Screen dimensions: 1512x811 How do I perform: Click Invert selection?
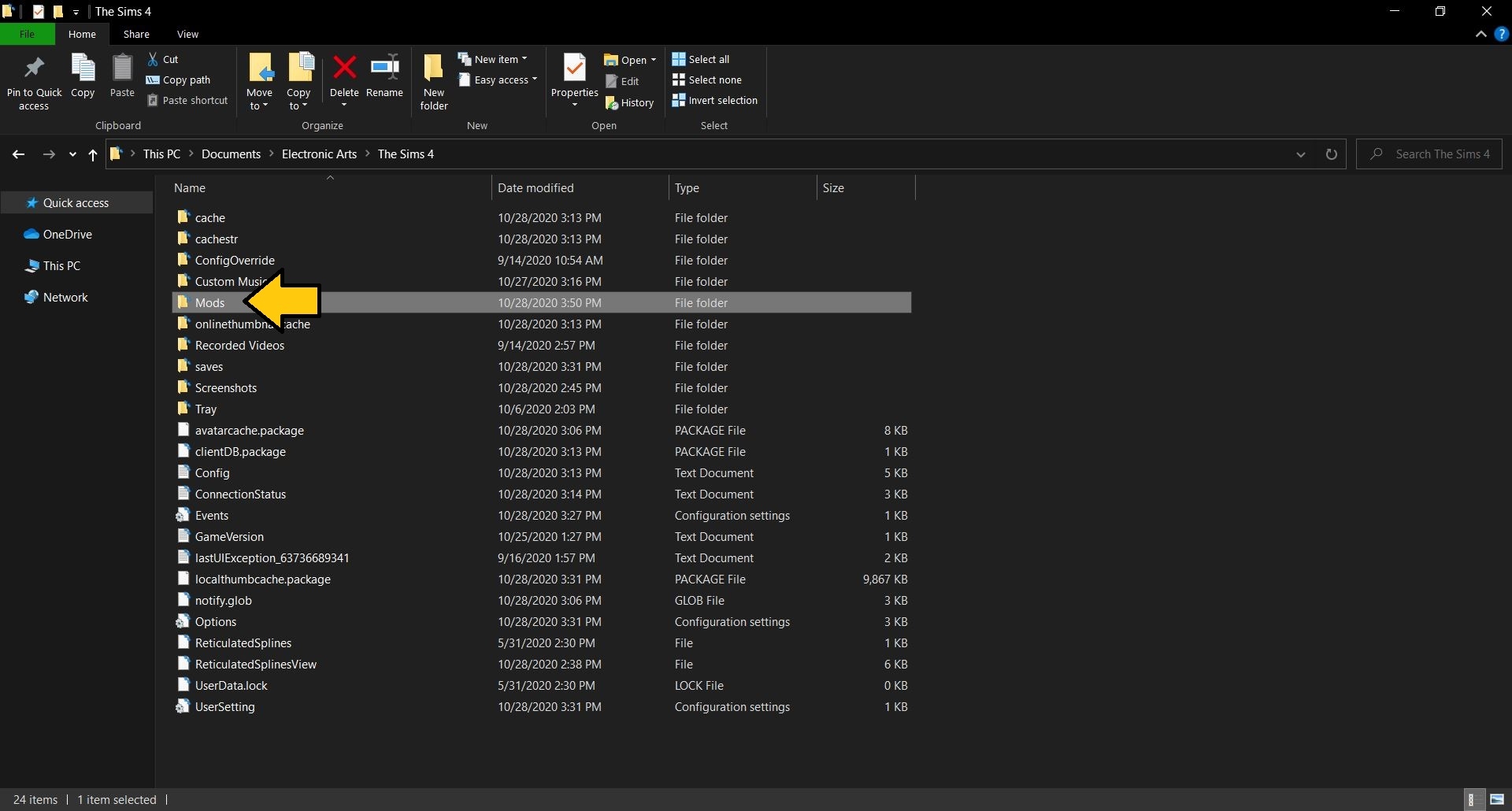pos(715,100)
